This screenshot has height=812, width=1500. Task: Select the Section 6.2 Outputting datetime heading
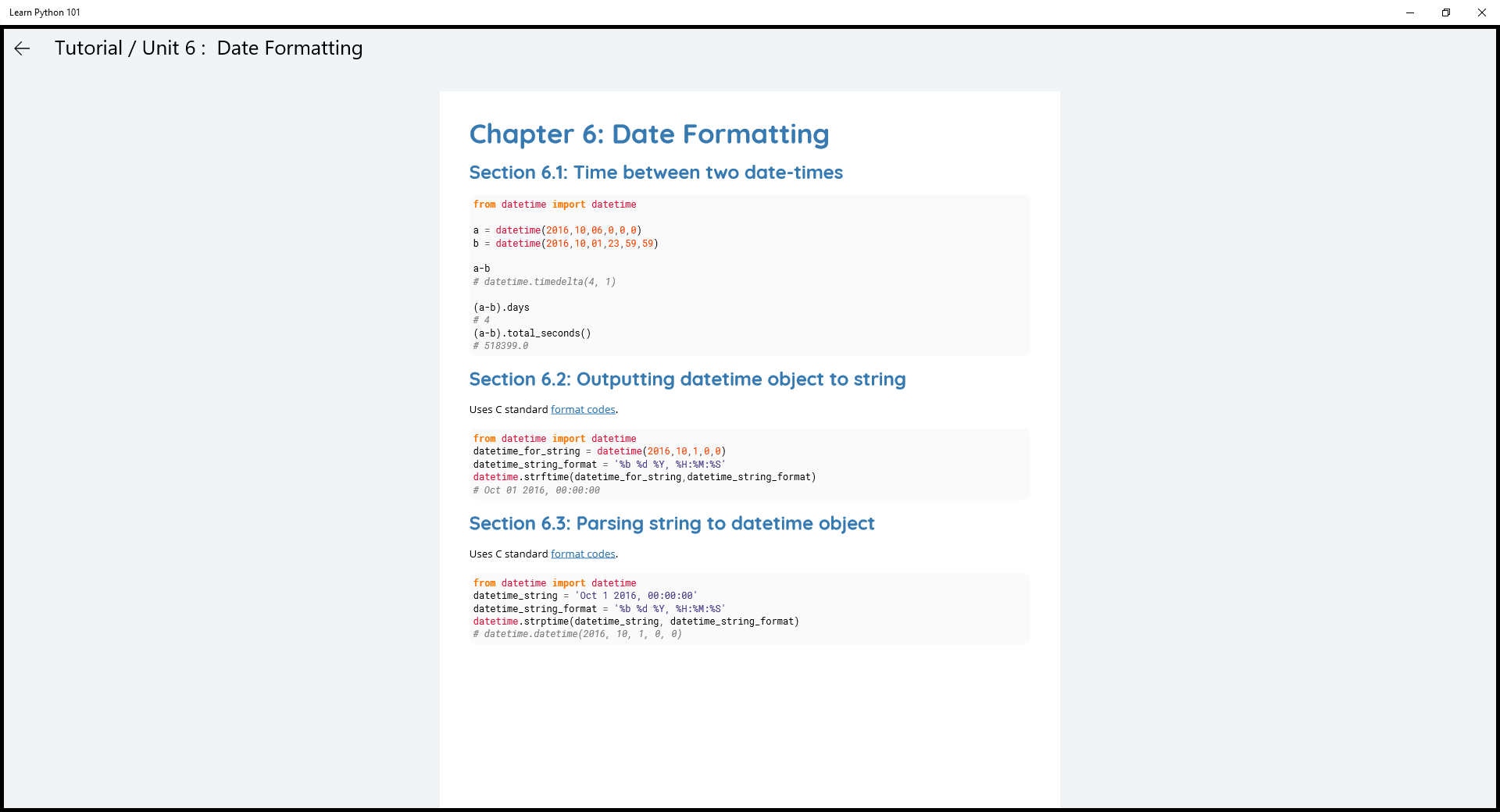pyautogui.click(x=687, y=379)
